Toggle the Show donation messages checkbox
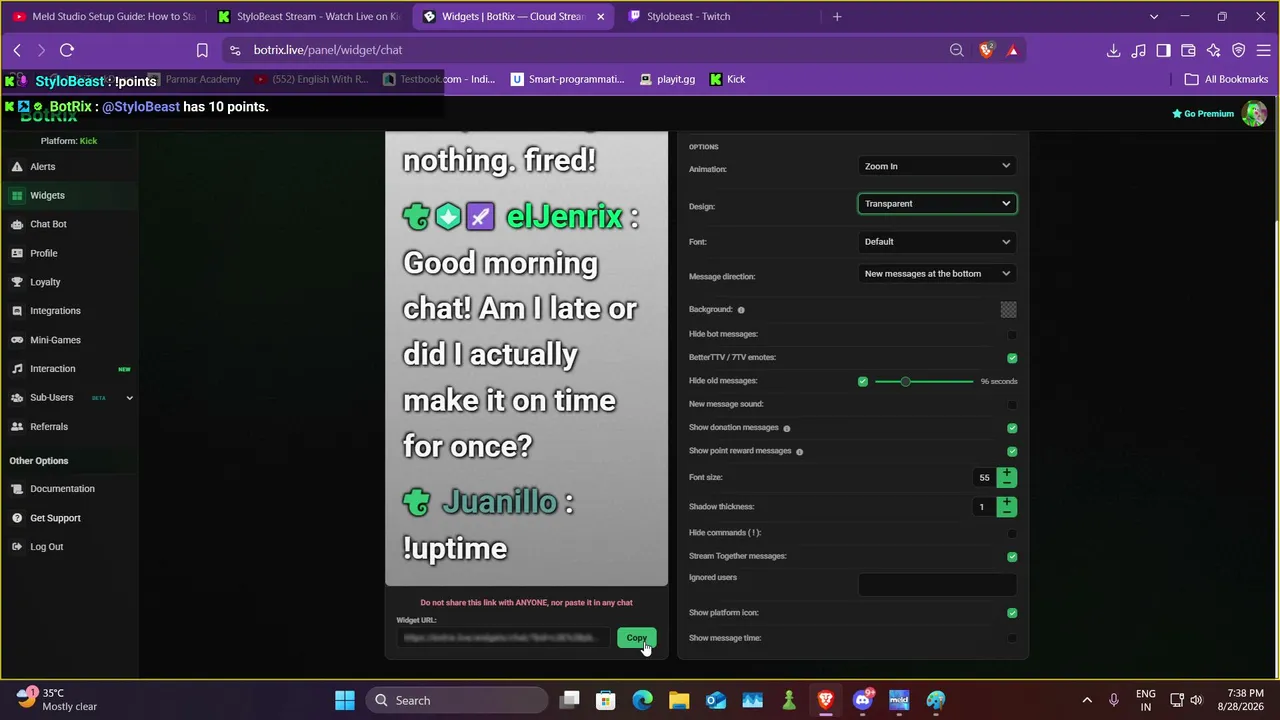Image resolution: width=1280 pixels, height=720 pixels. coord(1012,428)
